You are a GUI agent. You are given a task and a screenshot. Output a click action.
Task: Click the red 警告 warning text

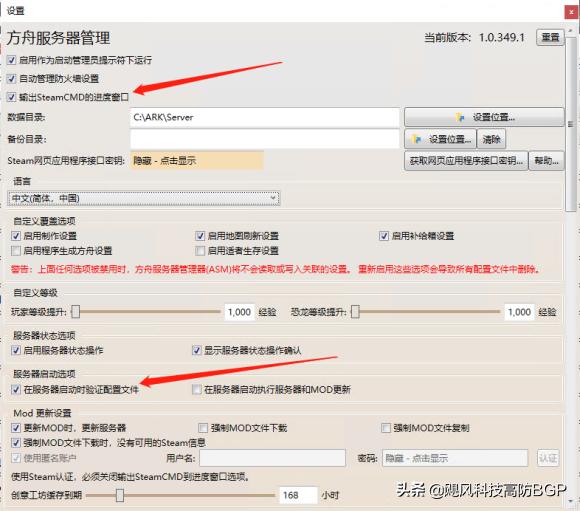[x=276, y=269]
